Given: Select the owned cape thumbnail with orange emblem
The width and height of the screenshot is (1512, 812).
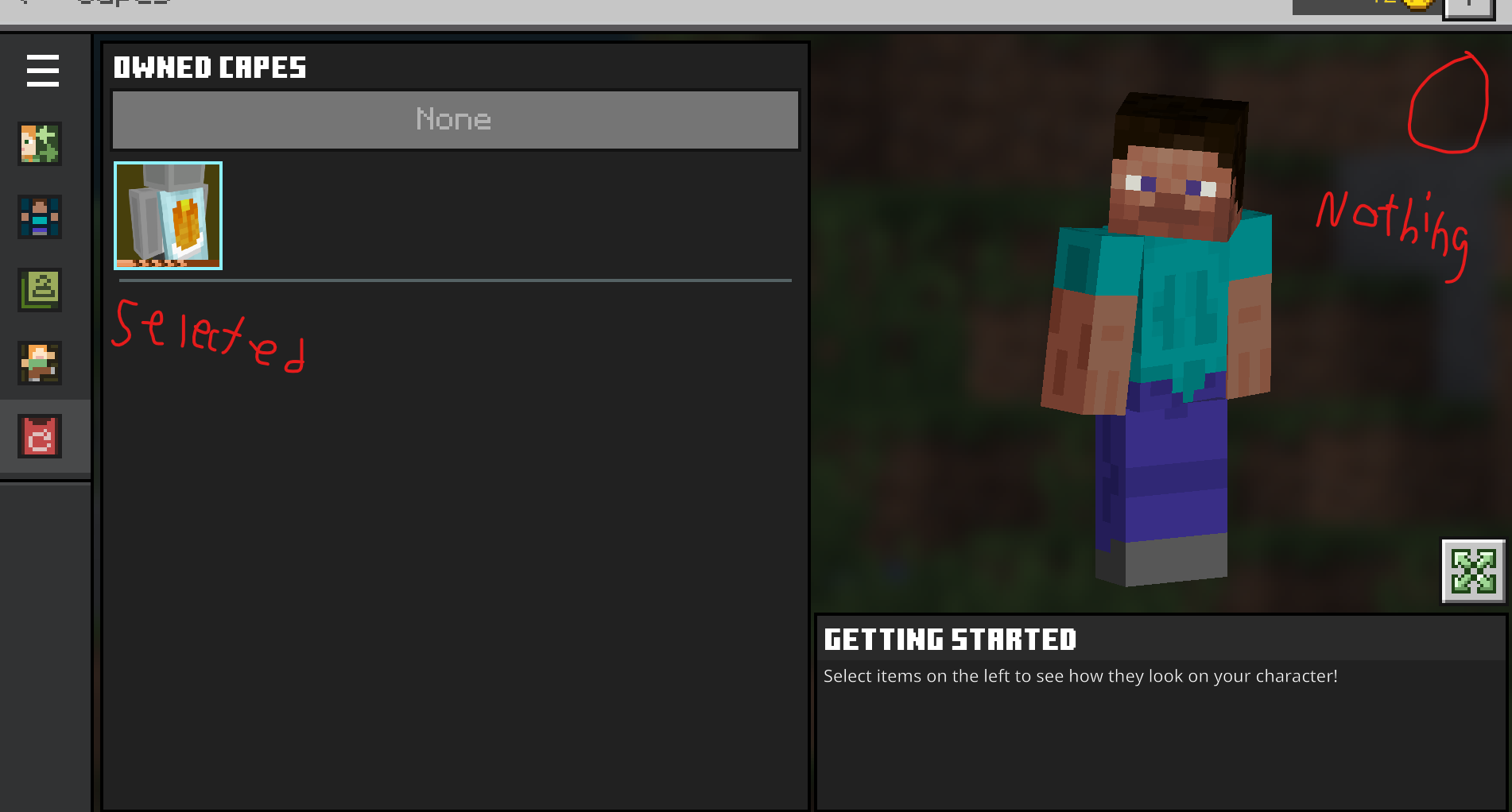Looking at the screenshot, I should 169,215.
